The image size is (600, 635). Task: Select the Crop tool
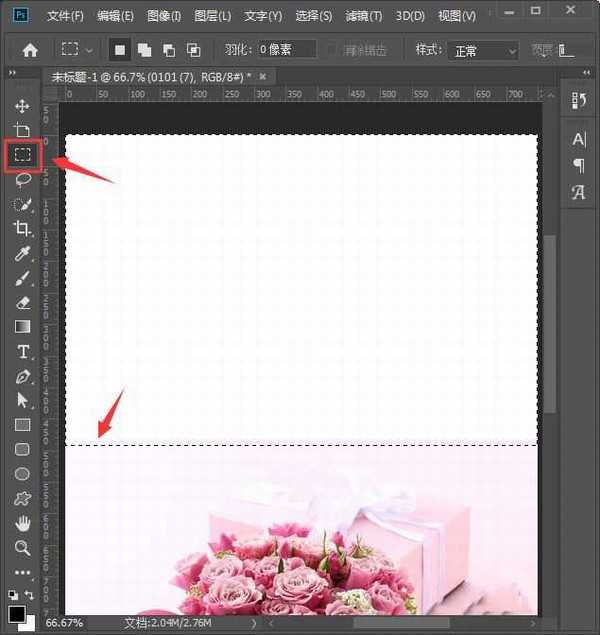(x=22, y=229)
